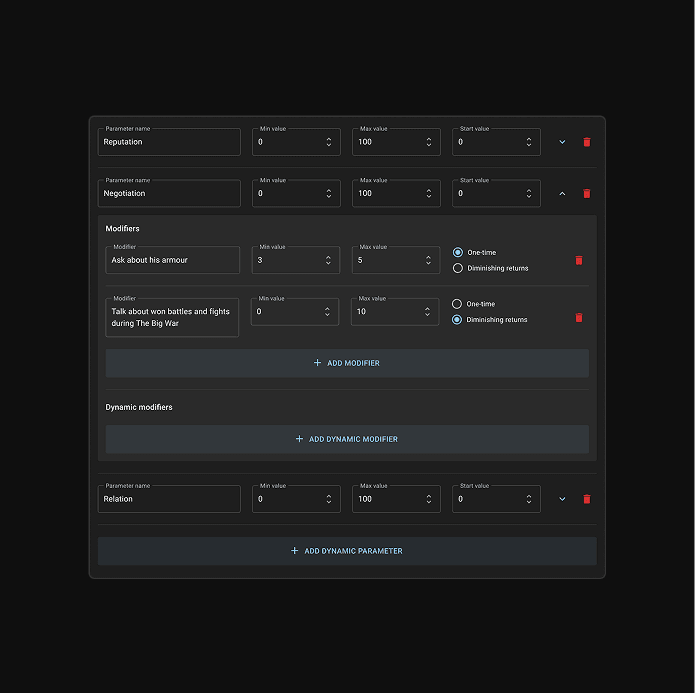Choose One-time for 'Talk about won battles' modifier

(458, 304)
